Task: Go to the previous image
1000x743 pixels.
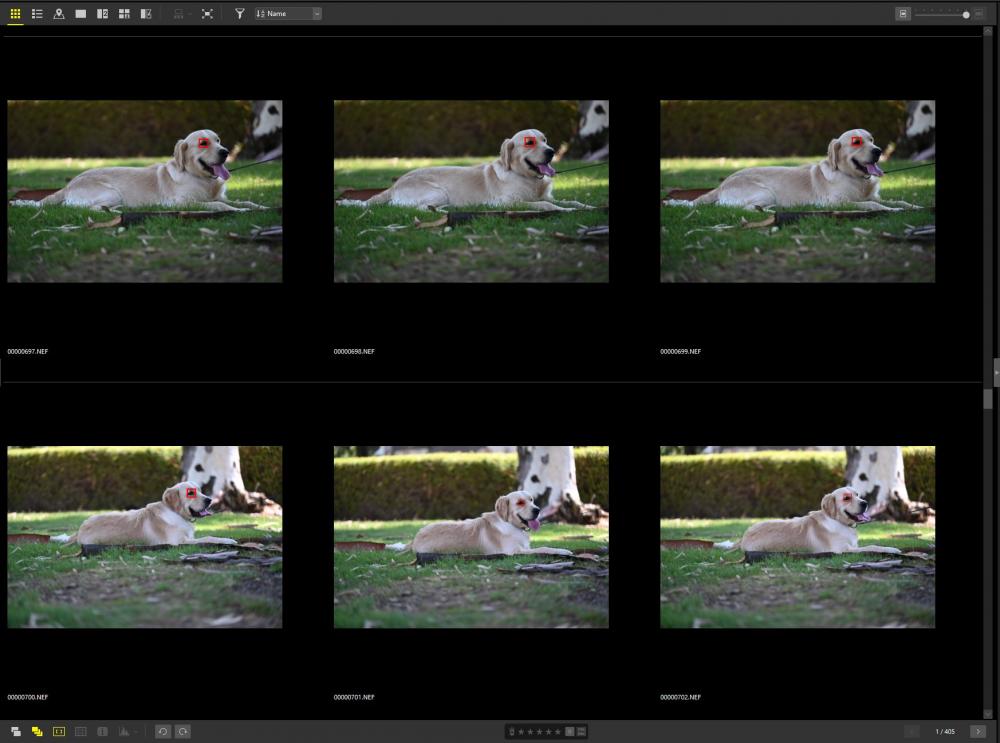Action: [913, 732]
